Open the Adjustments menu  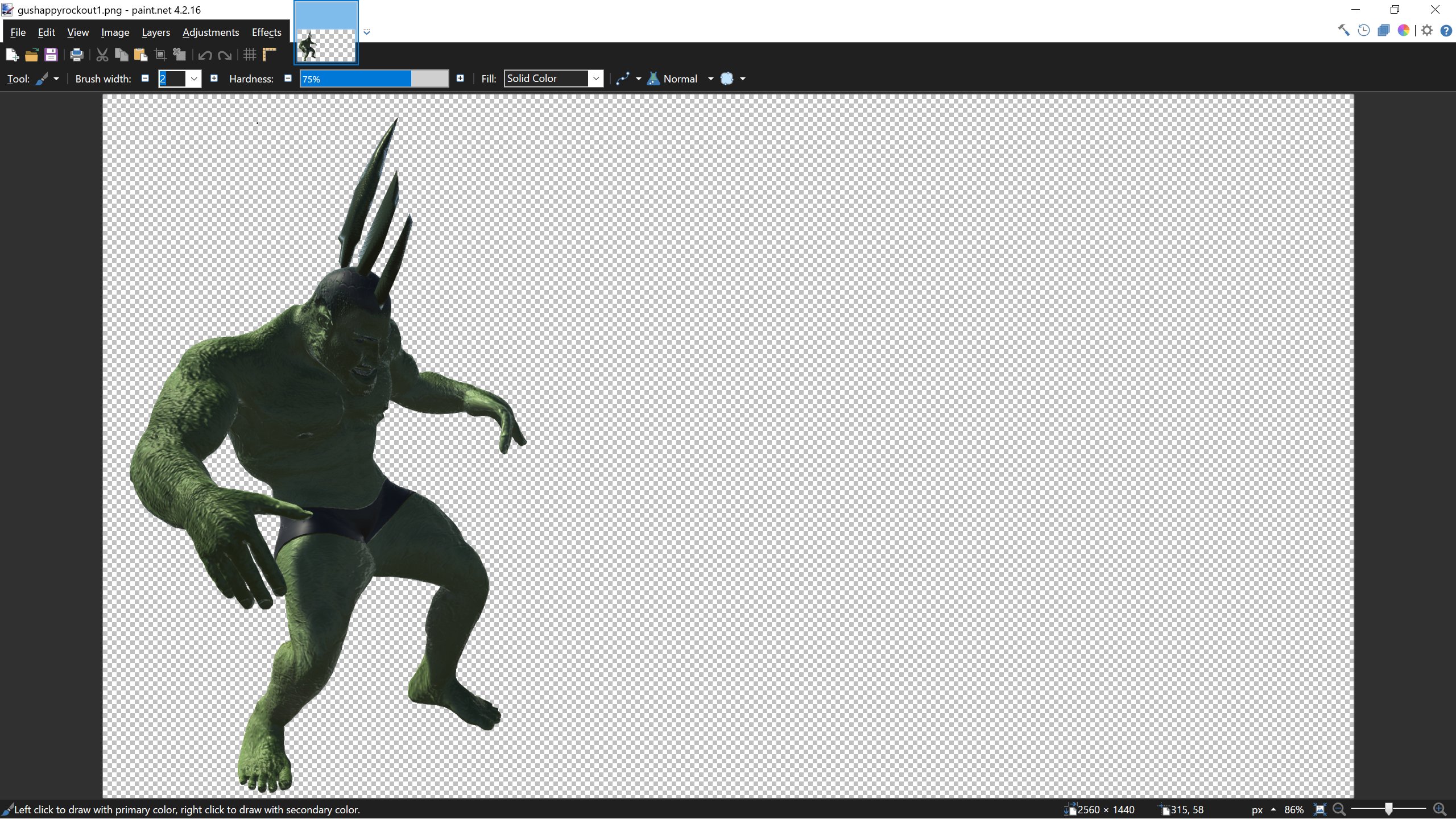(x=210, y=32)
